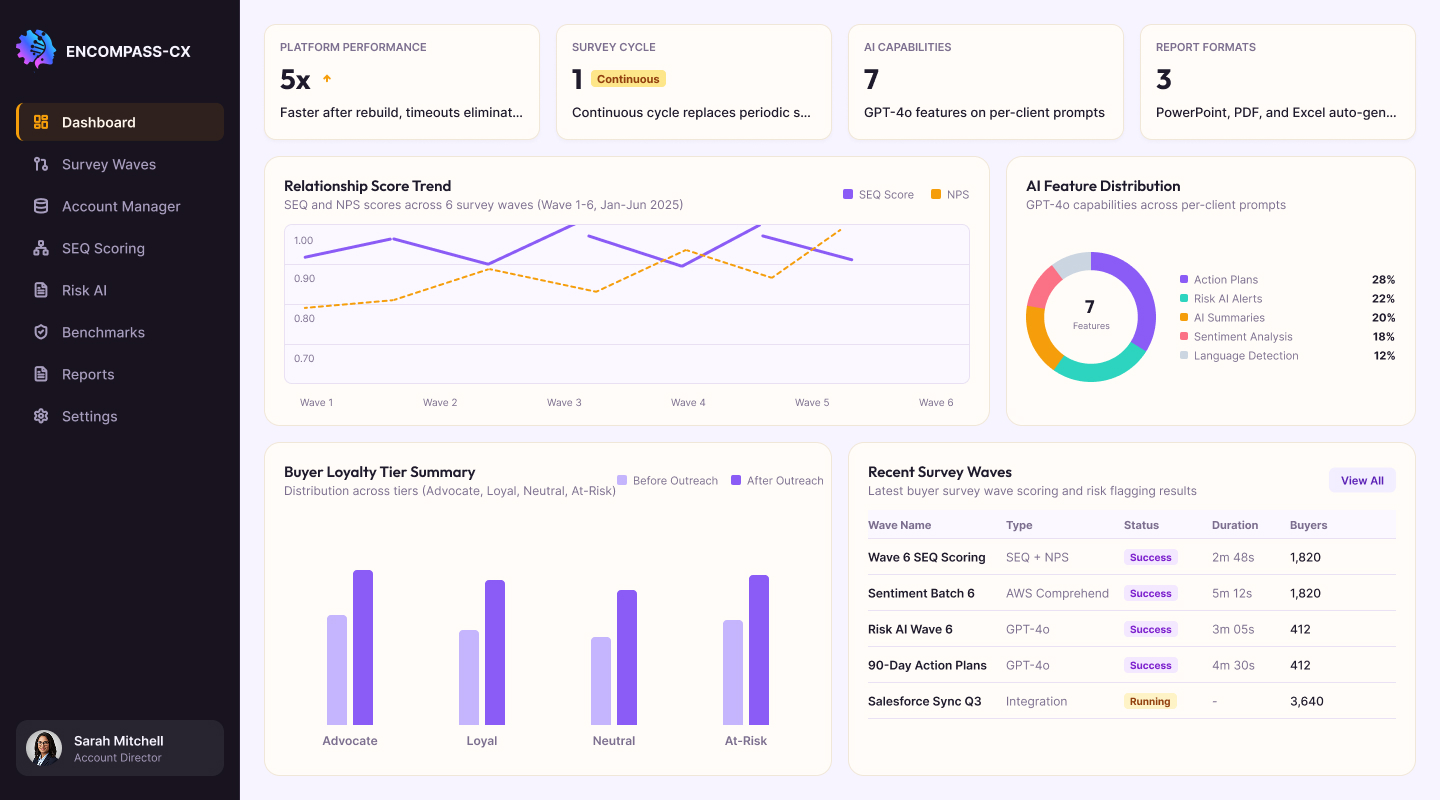Go to the Account Manager page
This screenshot has height=800, width=1440.
pos(120,206)
